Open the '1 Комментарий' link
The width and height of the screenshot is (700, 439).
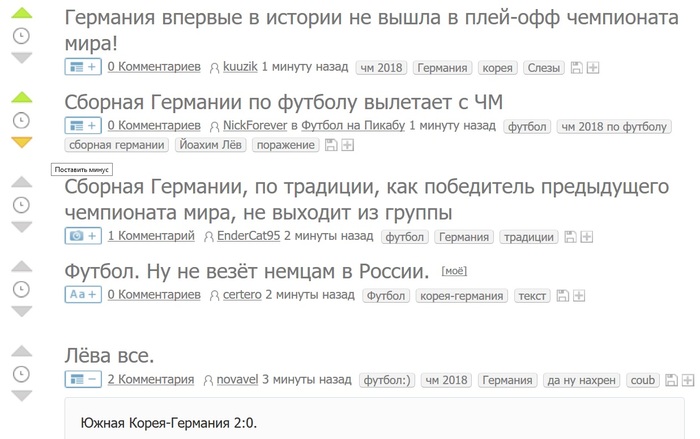tap(151, 236)
